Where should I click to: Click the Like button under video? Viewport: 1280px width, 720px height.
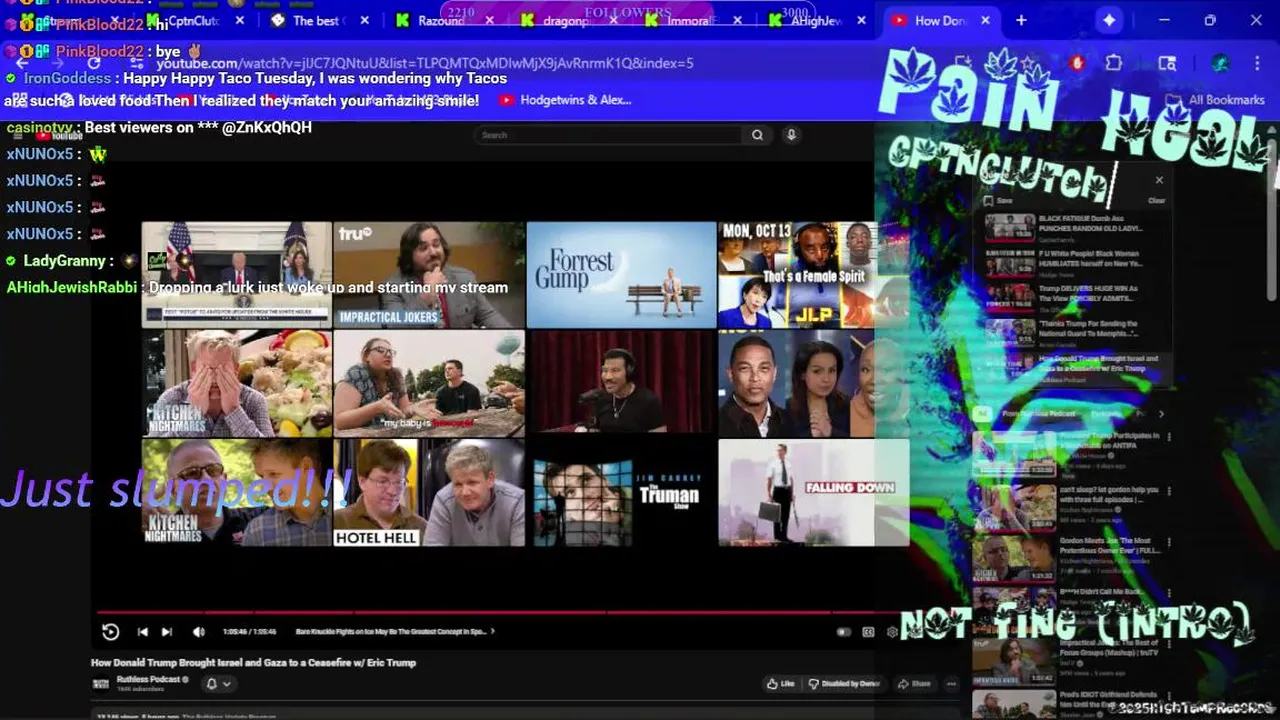(x=780, y=684)
